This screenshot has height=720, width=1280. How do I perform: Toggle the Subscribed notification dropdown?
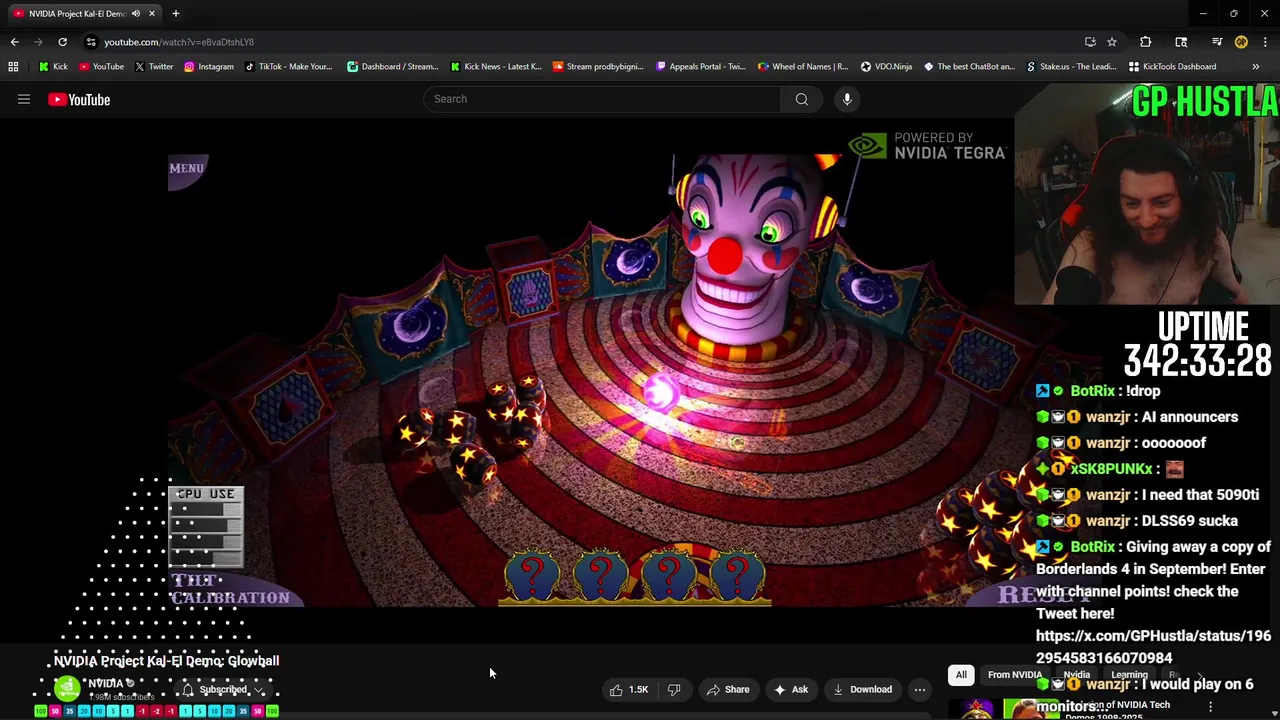click(x=223, y=689)
